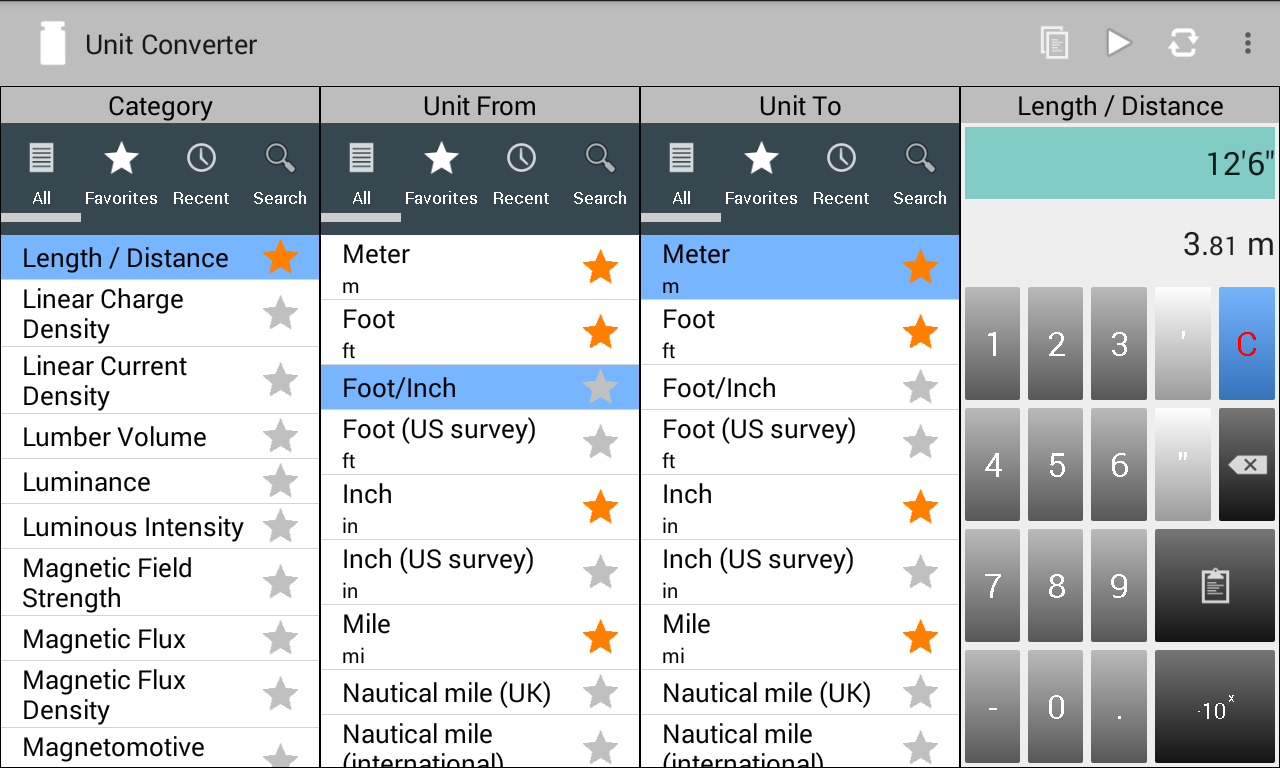
Task: Tap the decimal point key
Action: coord(1119,707)
